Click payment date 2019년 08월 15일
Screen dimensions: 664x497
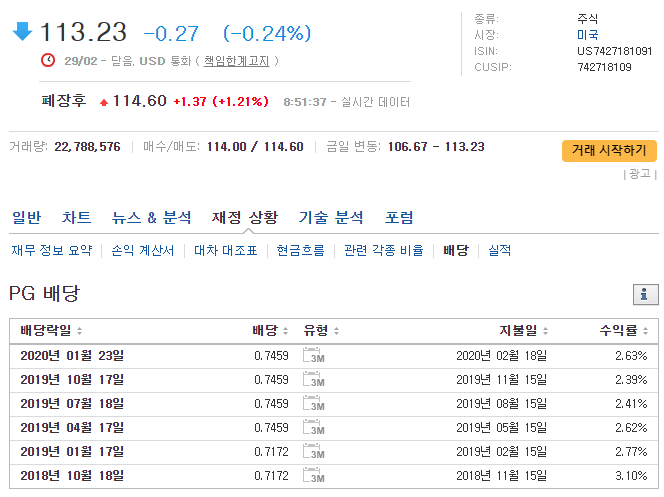pyautogui.click(x=501, y=404)
